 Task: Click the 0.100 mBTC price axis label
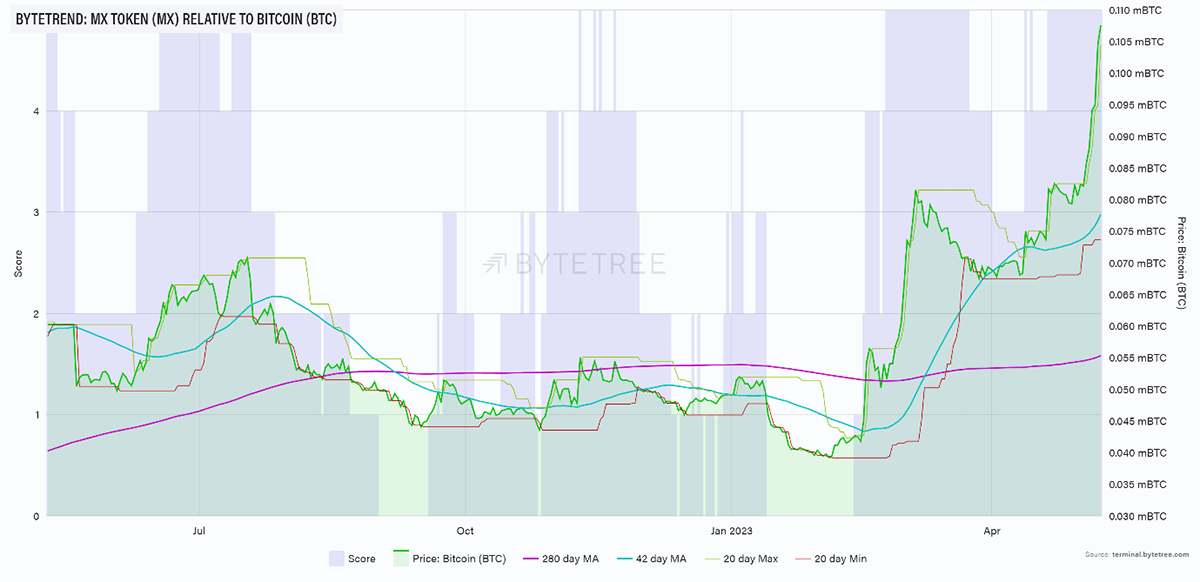(x=1135, y=73)
